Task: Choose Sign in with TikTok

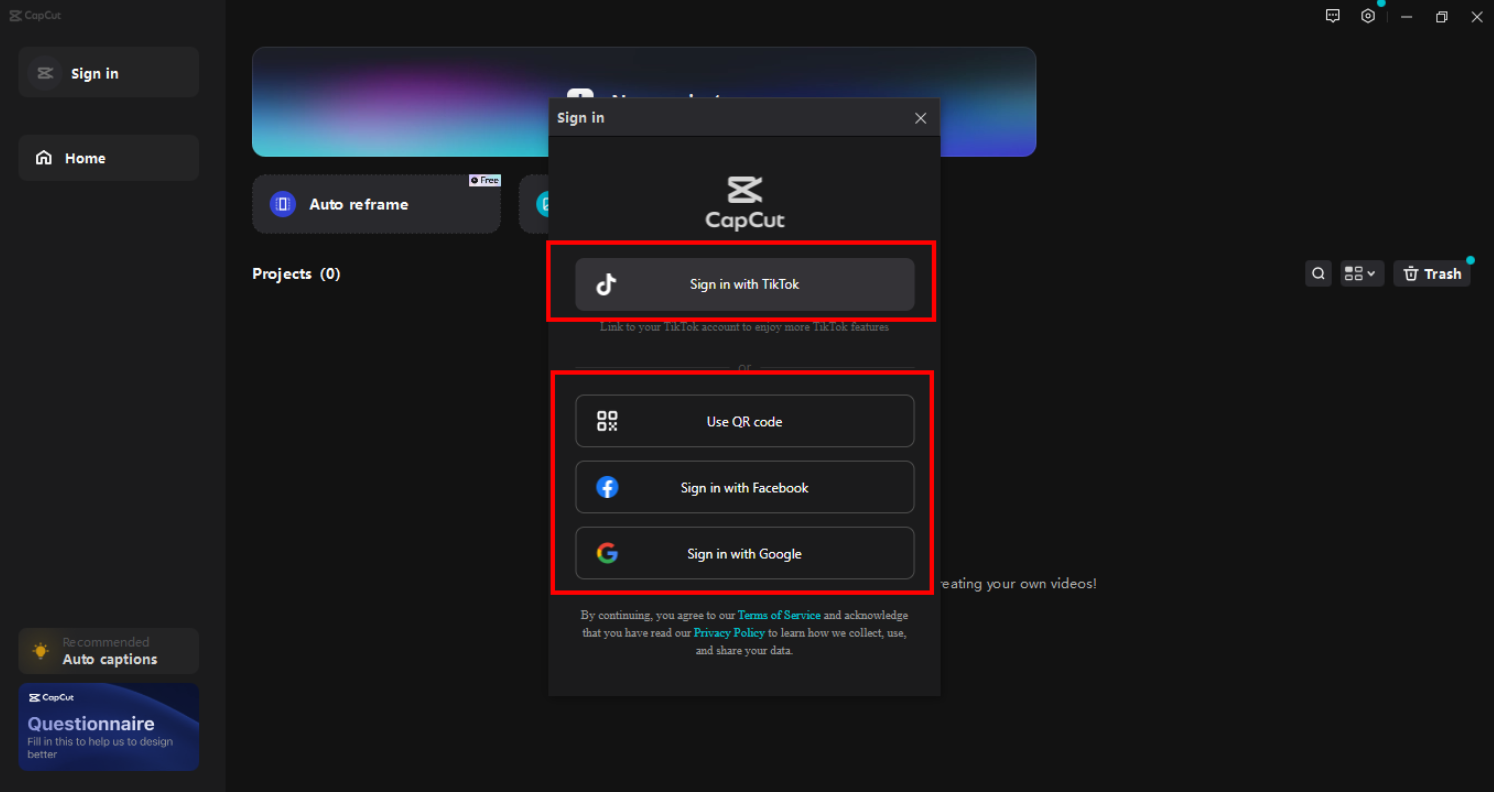Action: tap(745, 284)
